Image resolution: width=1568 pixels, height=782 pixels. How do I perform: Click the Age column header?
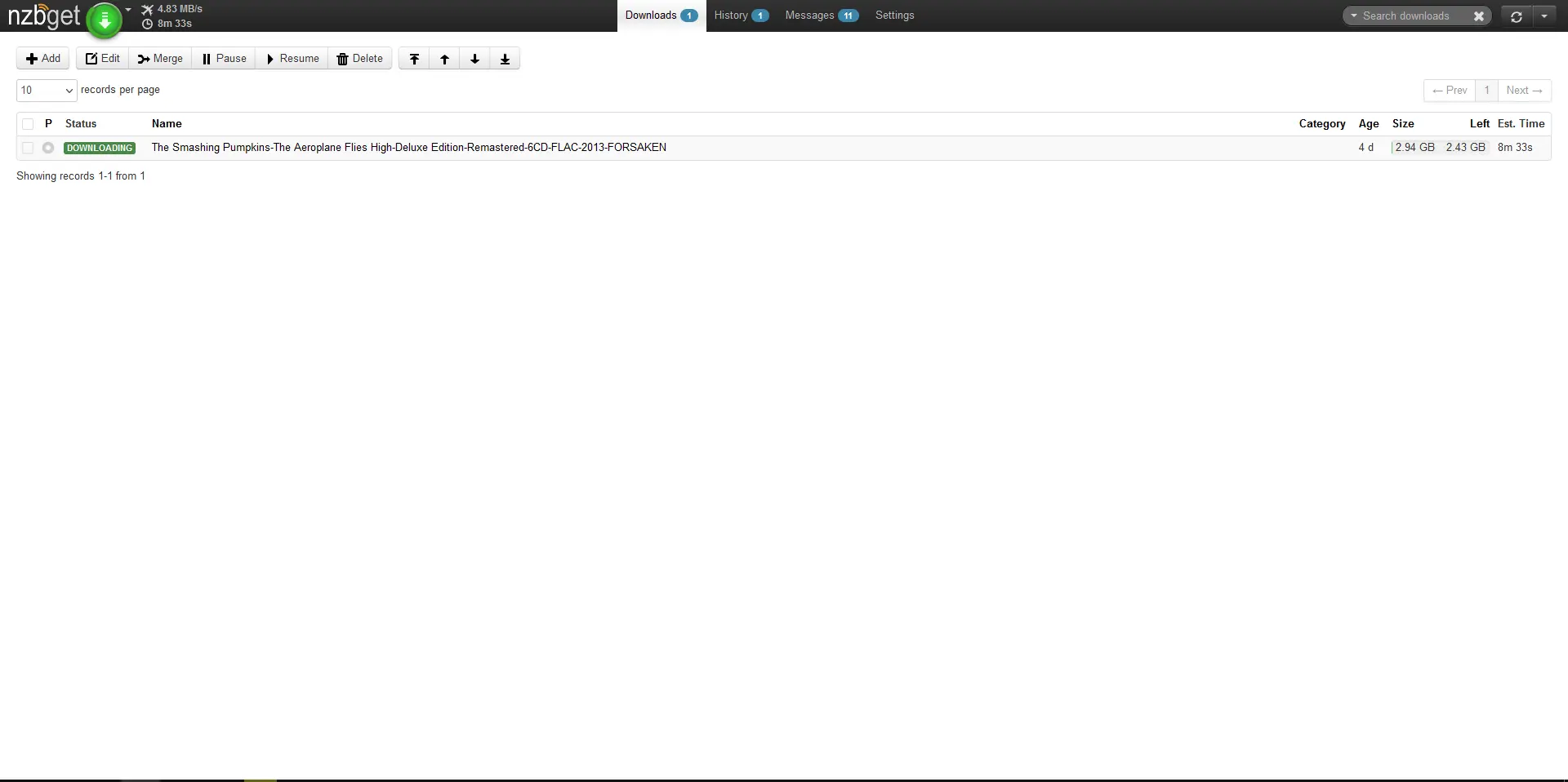[1369, 124]
